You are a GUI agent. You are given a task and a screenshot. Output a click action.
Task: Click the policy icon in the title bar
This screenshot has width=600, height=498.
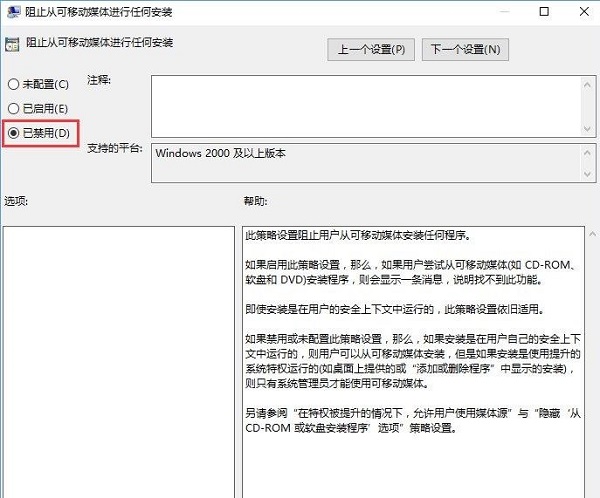click(15, 13)
